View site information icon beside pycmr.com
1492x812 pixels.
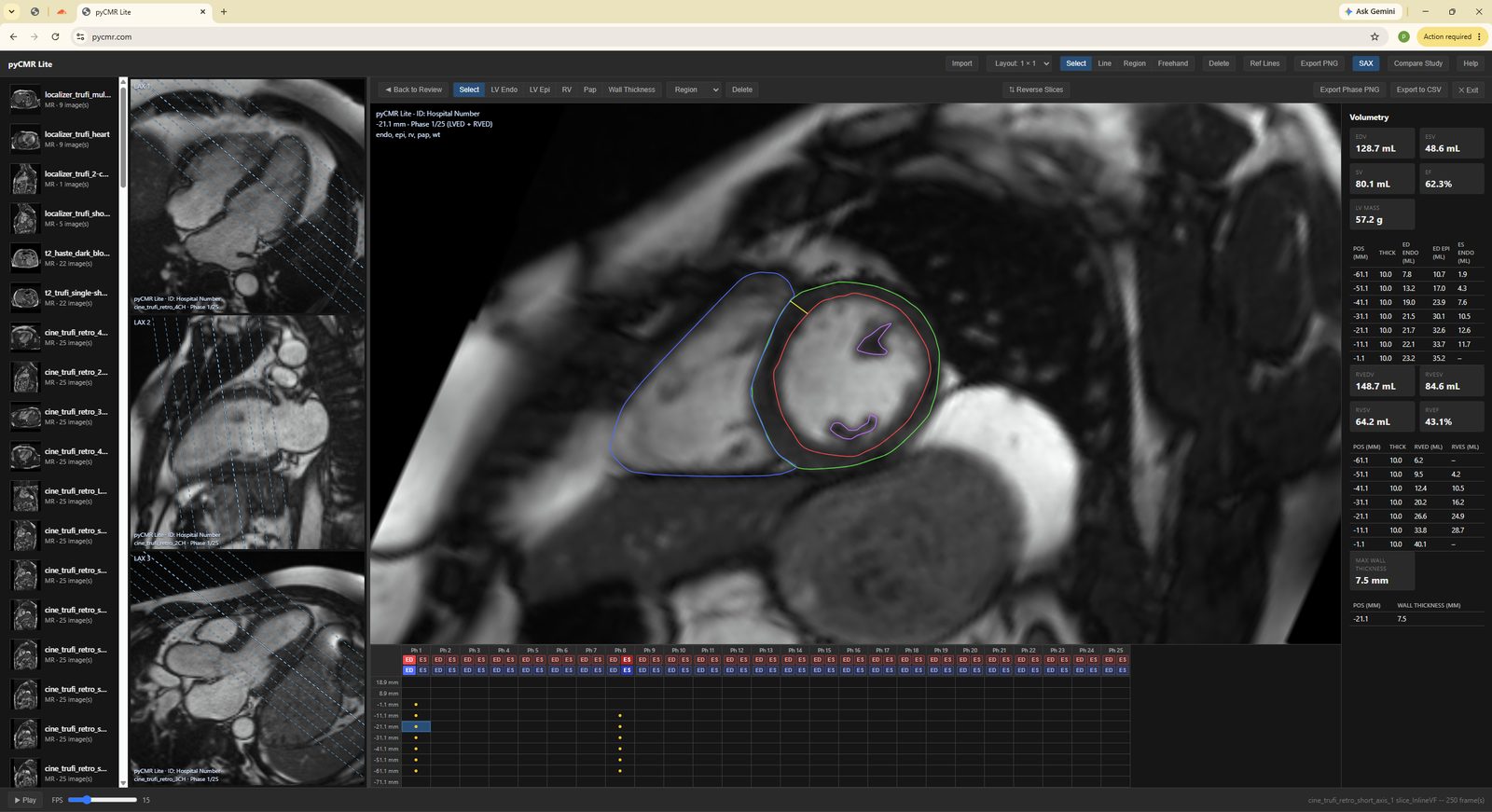80,36
